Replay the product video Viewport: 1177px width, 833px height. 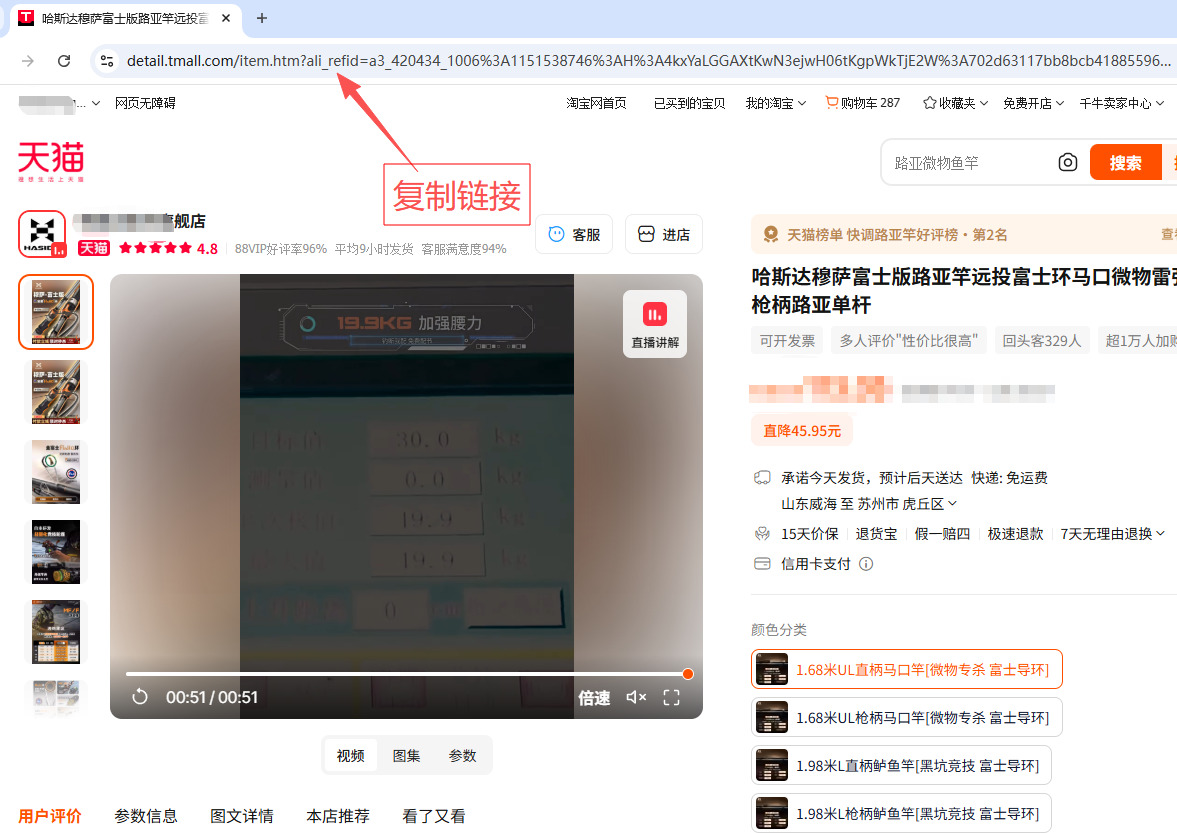[x=140, y=697]
